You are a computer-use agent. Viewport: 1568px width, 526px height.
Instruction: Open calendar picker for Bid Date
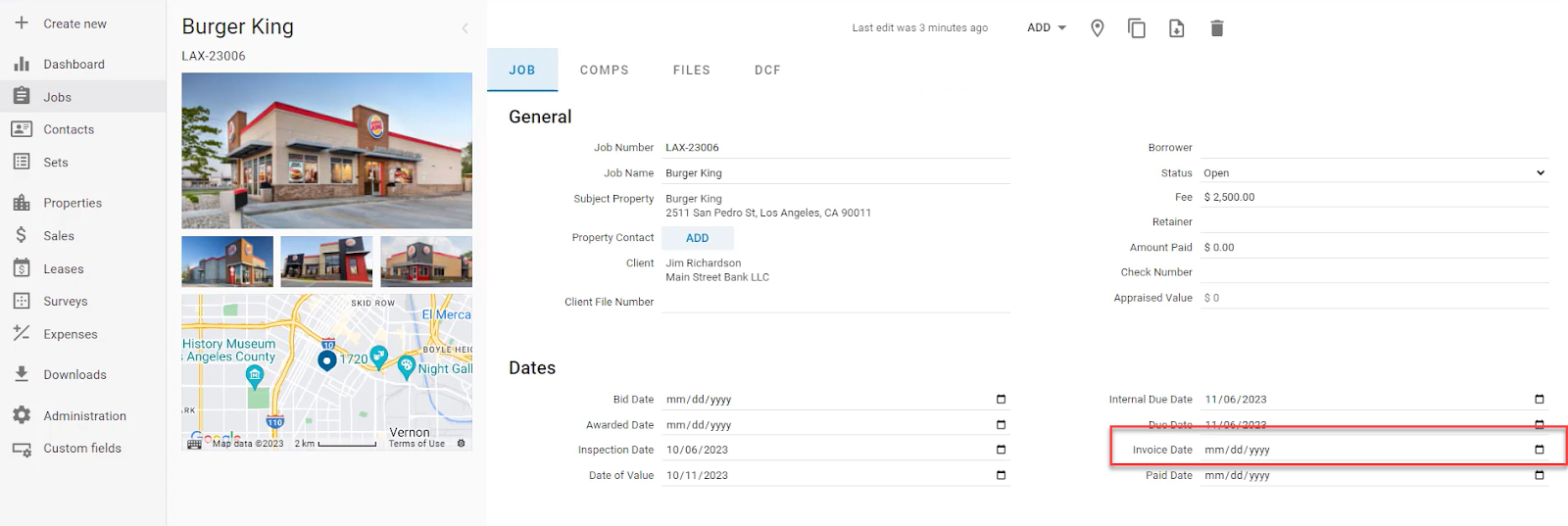1001,400
